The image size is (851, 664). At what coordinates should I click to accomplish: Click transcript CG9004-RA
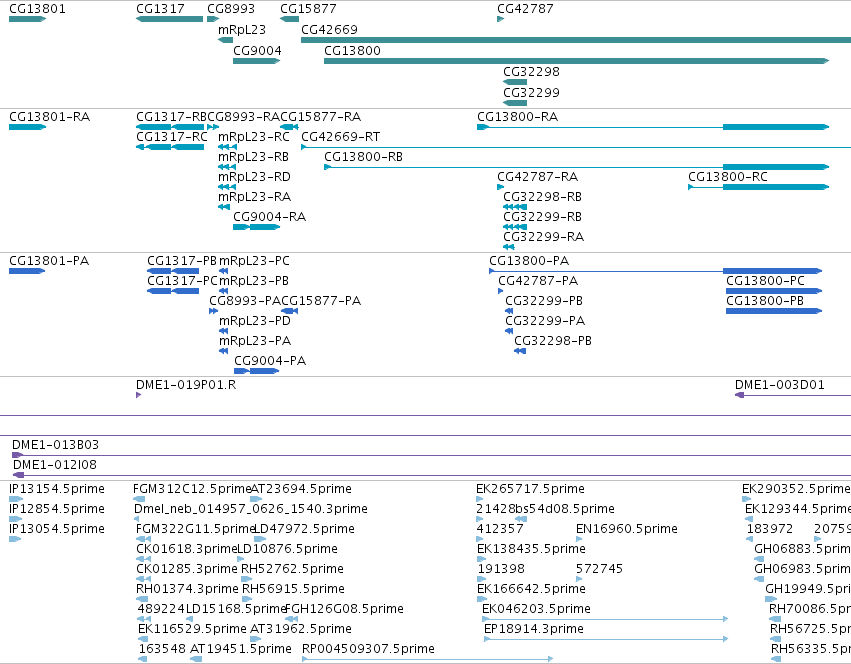click(x=270, y=217)
